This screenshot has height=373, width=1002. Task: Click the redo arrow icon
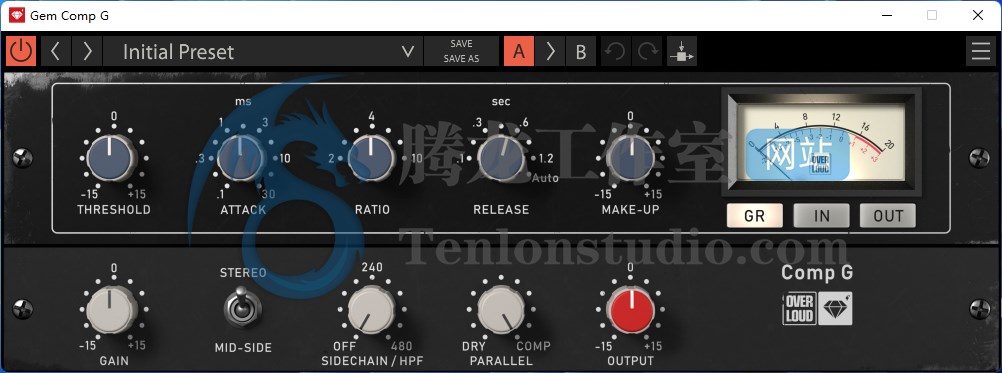[647, 52]
